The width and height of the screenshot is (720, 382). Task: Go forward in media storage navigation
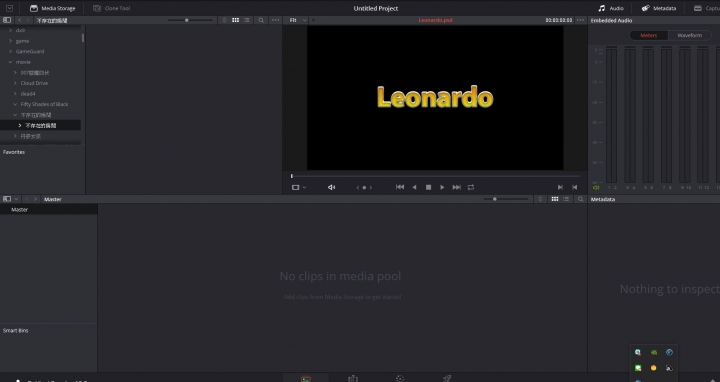click(28, 20)
